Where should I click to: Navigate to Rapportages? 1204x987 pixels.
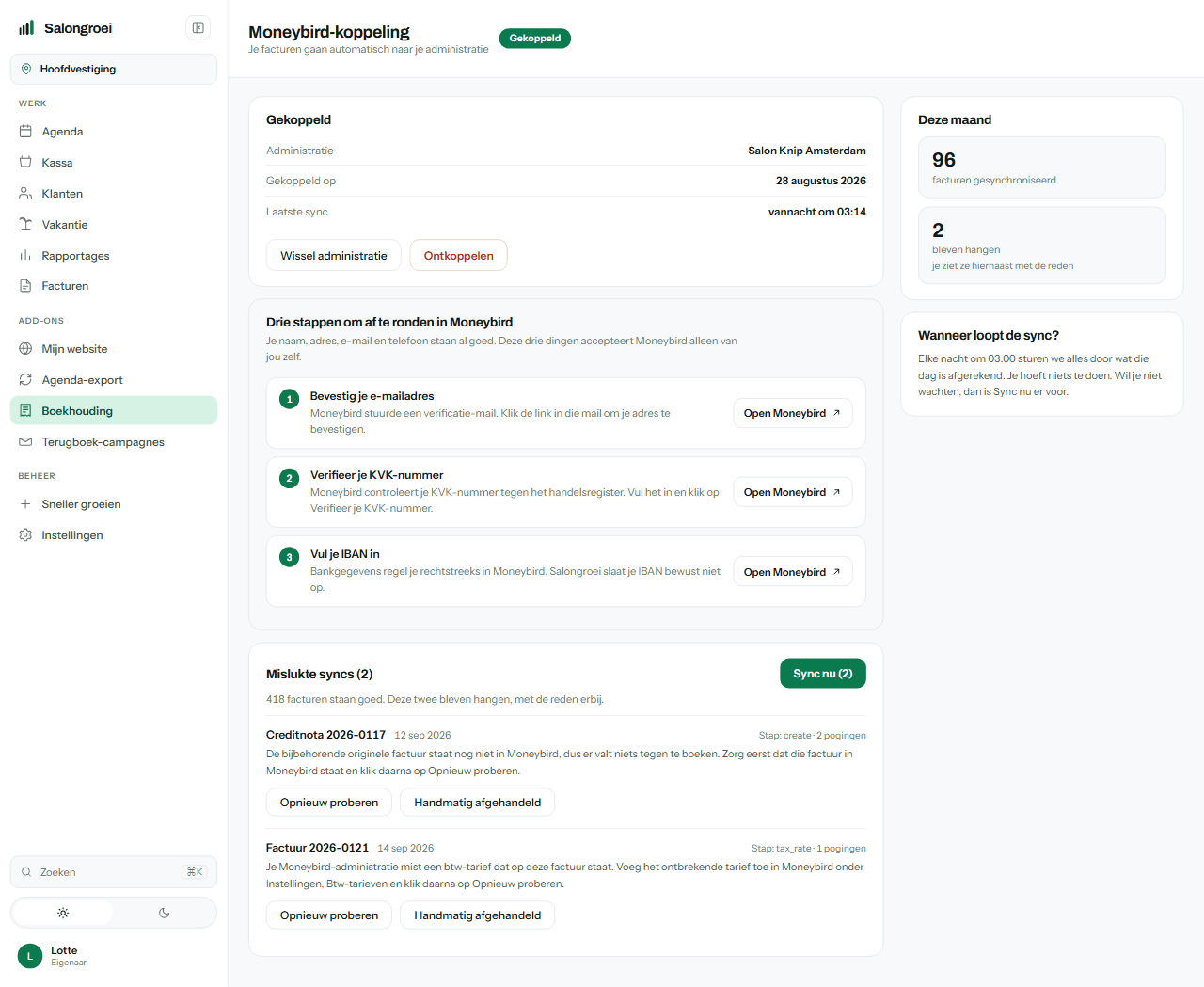tap(114, 256)
